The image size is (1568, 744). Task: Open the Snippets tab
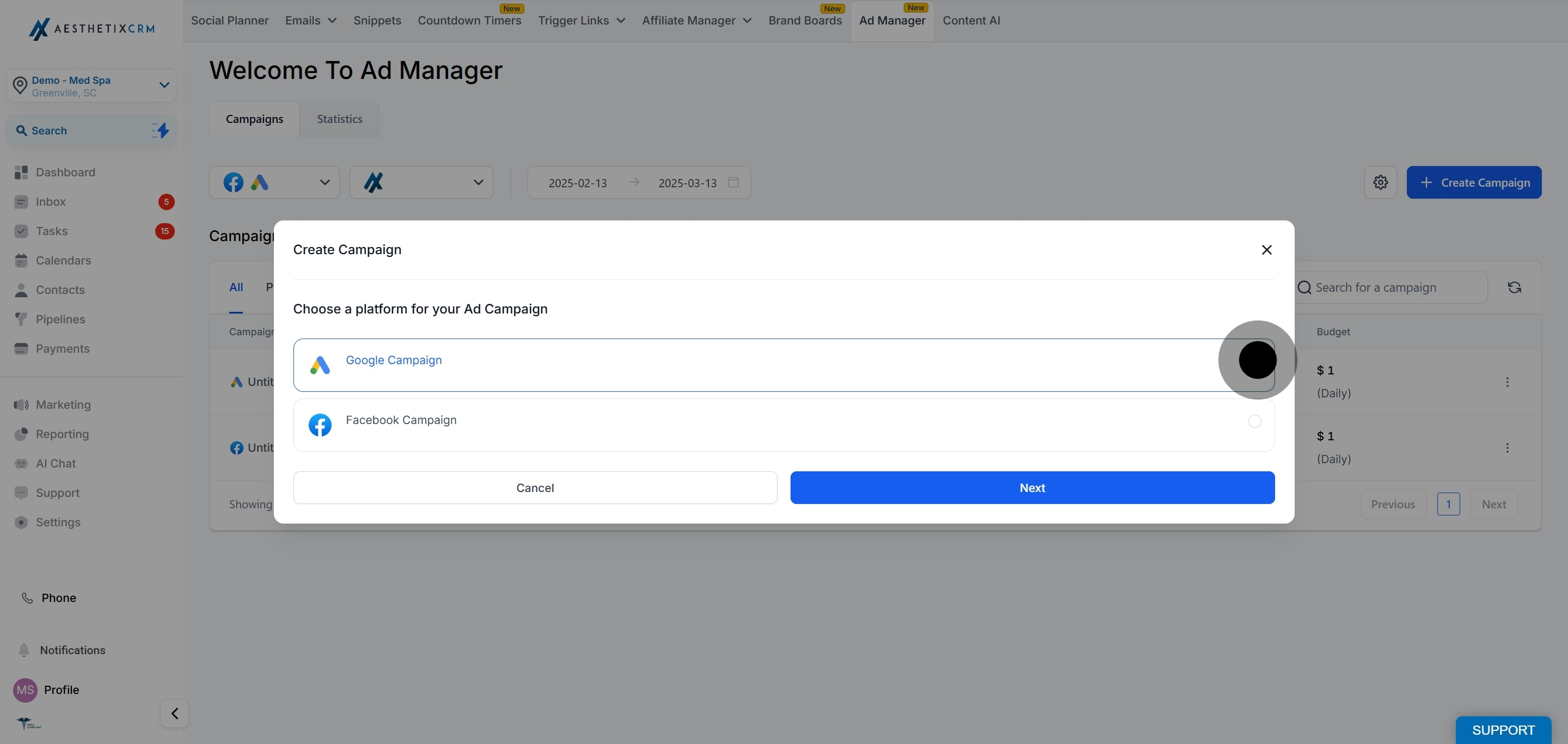(377, 20)
